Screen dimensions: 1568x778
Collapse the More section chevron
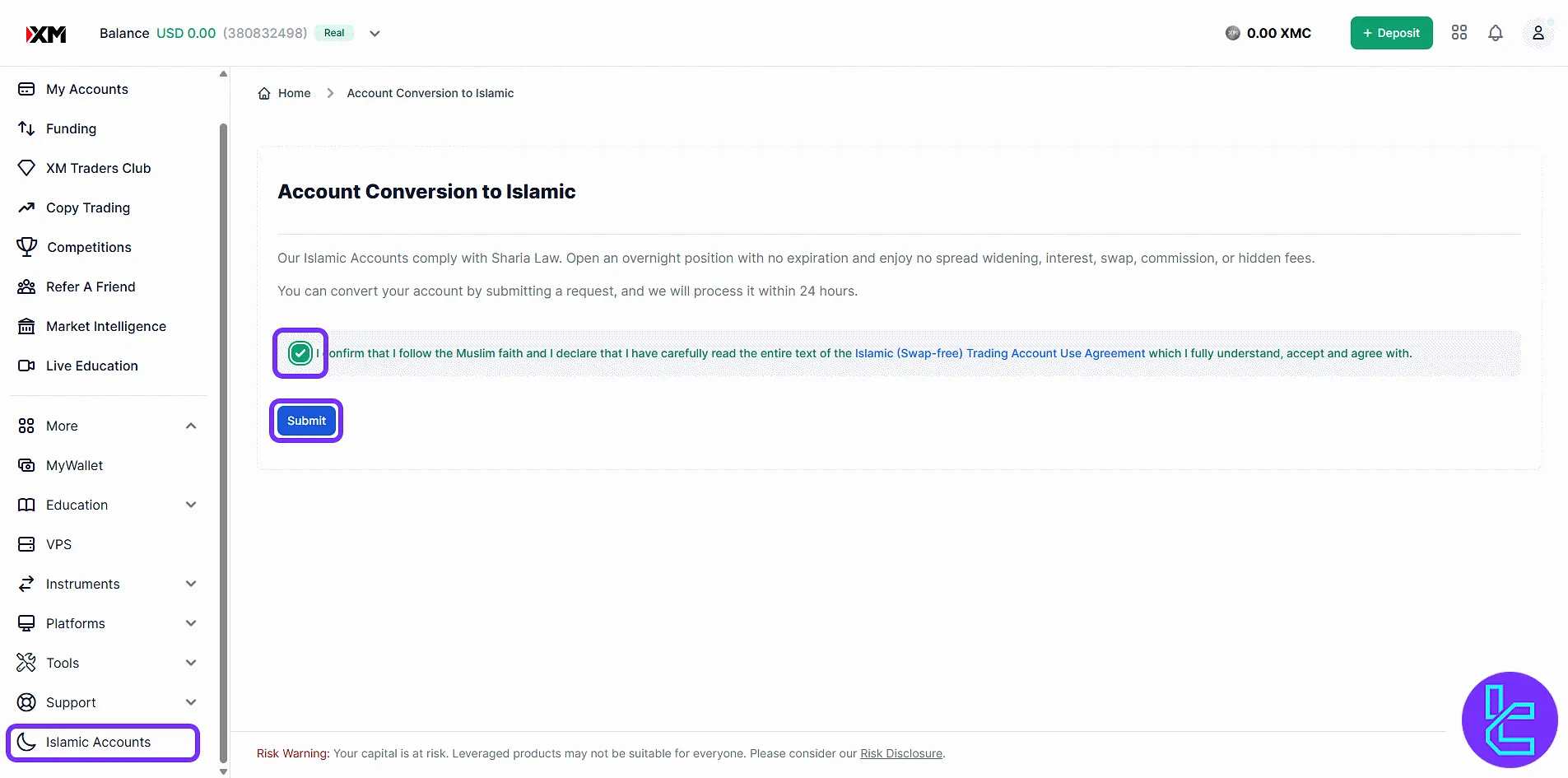point(191,426)
